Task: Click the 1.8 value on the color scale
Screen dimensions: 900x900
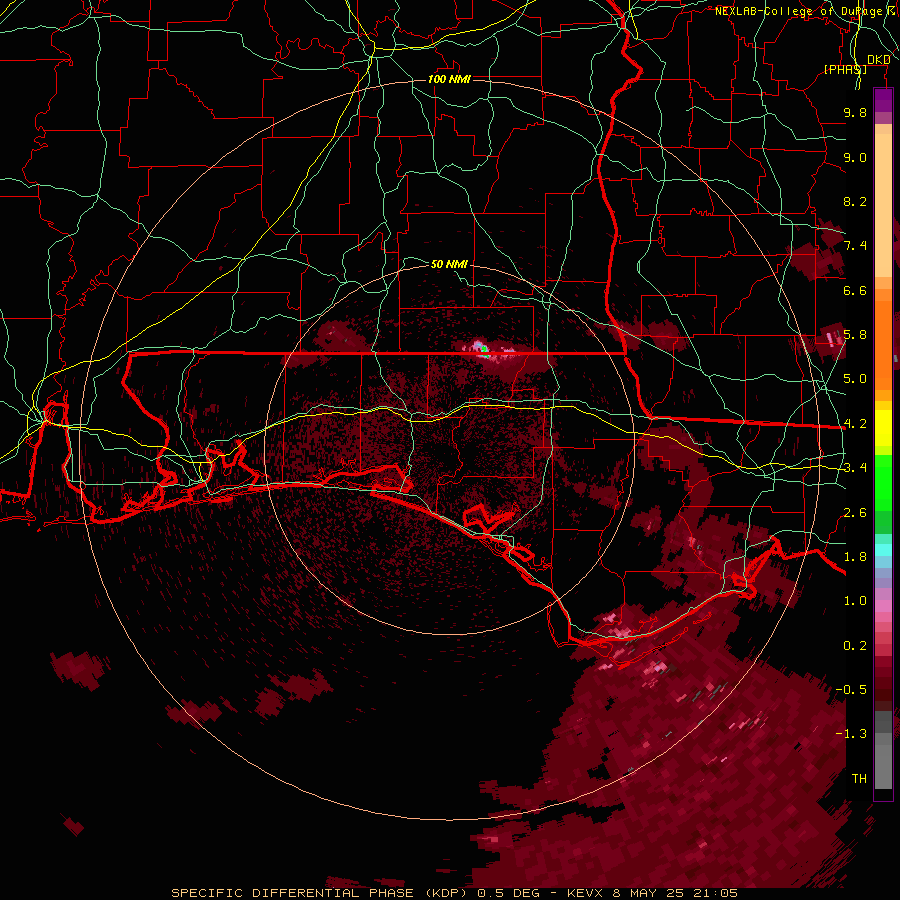Action: [x=855, y=557]
